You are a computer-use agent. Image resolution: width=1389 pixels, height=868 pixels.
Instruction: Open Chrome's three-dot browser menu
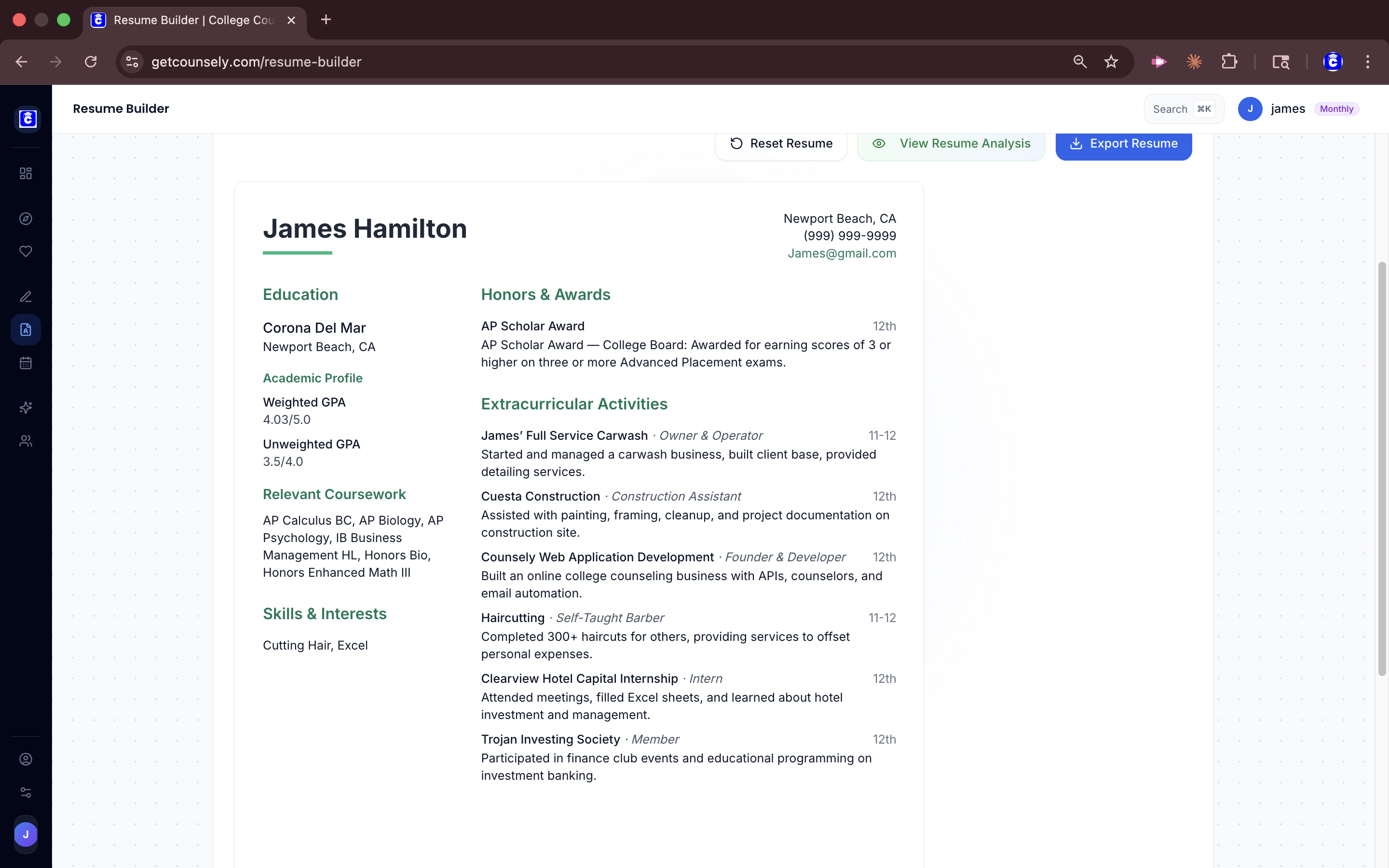[1369, 61]
